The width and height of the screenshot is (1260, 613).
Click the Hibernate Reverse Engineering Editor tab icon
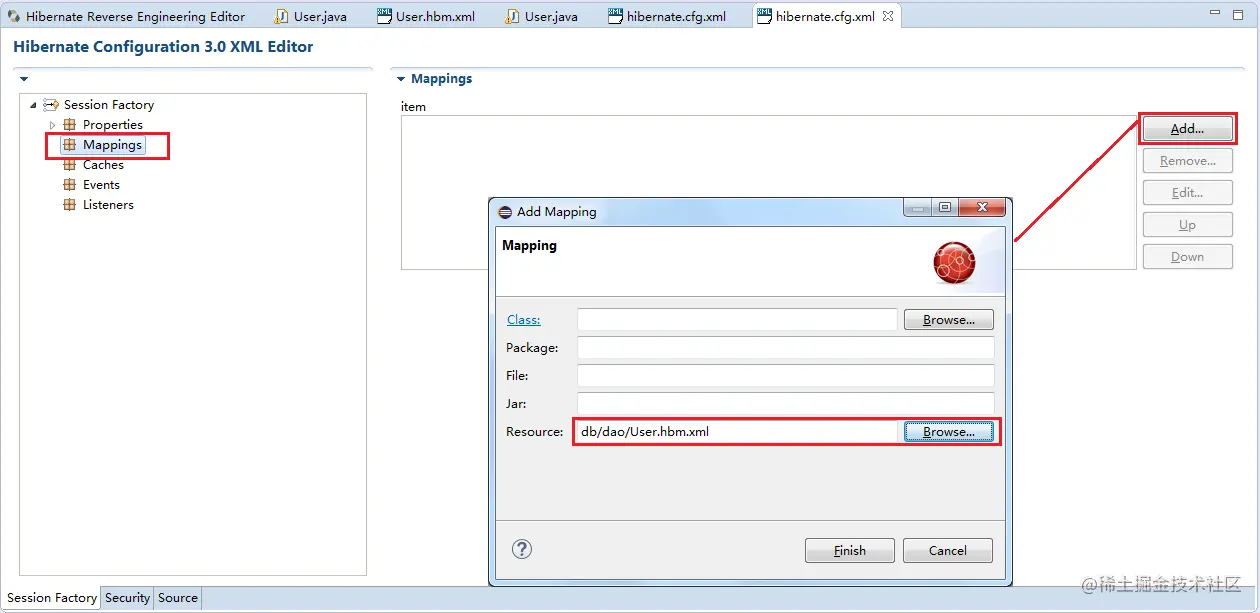pyautogui.click(x=14, y=16)
